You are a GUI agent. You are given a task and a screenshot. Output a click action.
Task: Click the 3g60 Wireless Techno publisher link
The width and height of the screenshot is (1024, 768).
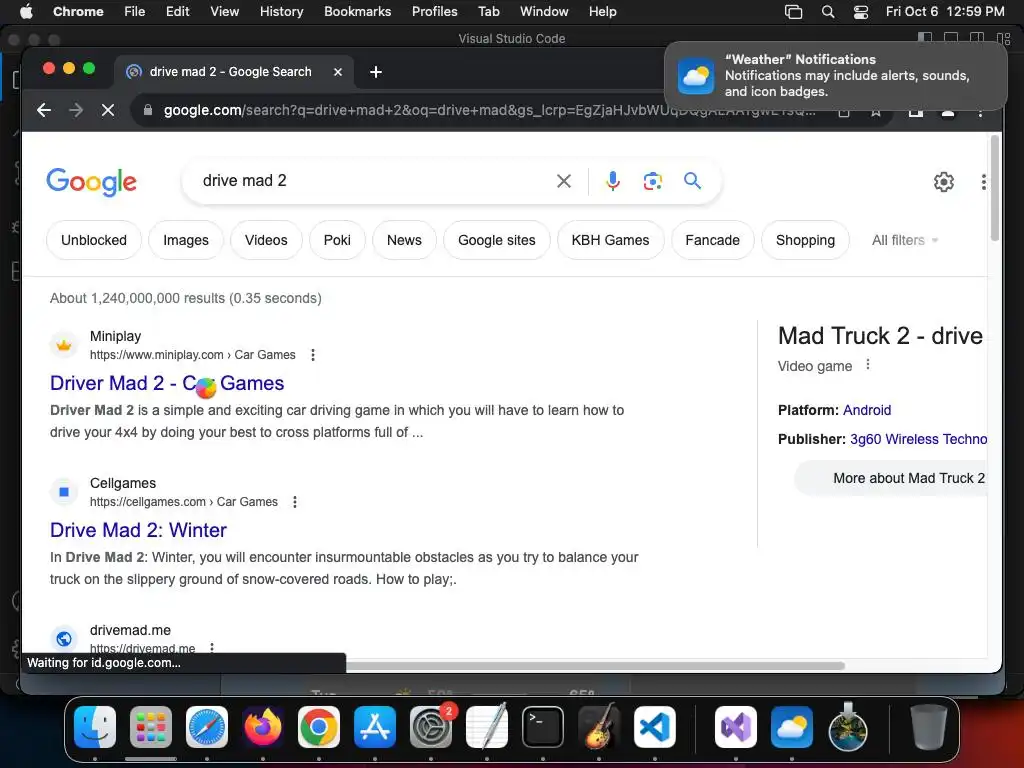pos(918,439)
